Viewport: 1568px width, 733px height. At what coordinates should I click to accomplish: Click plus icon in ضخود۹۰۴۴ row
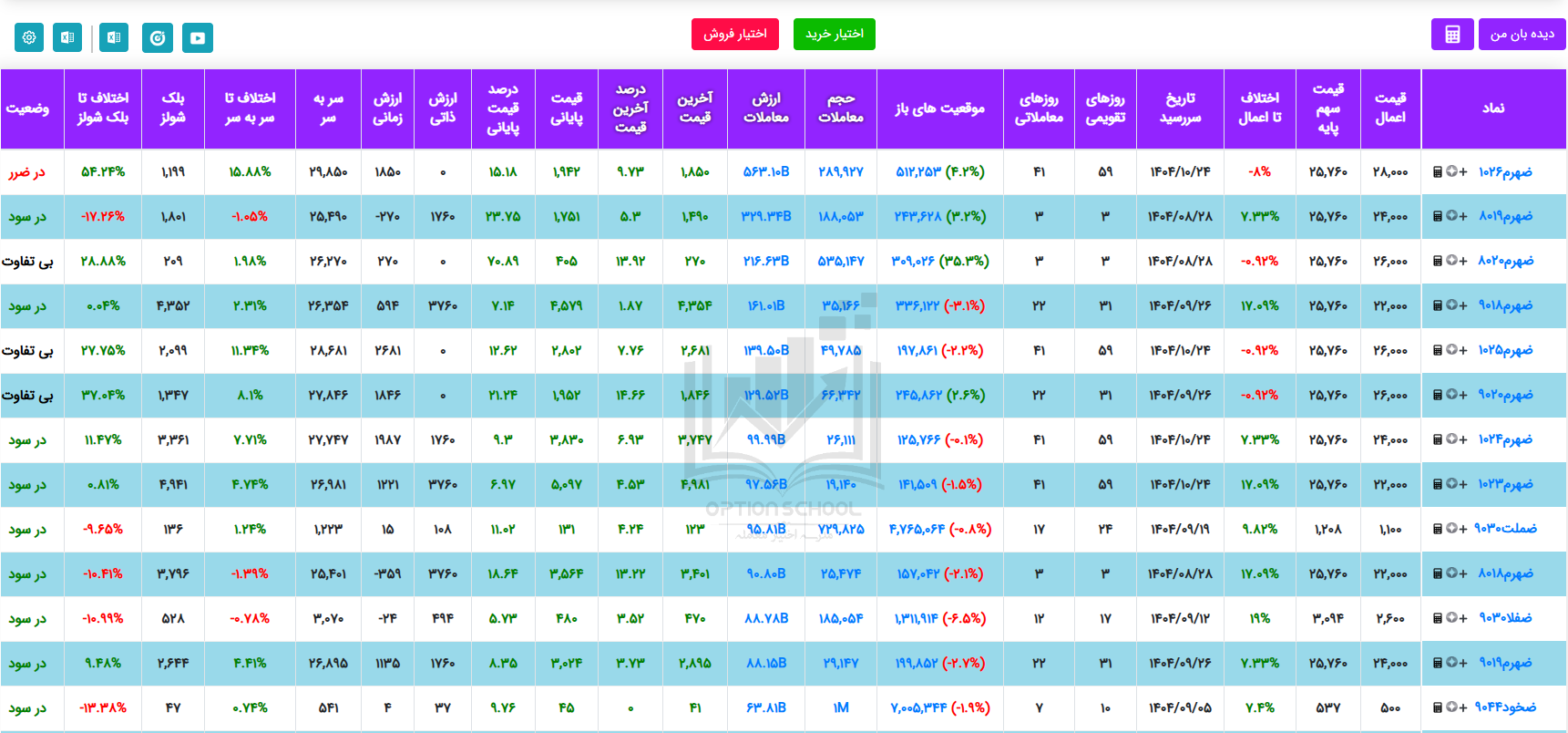pyautogui.click(x=1463, y=707)
